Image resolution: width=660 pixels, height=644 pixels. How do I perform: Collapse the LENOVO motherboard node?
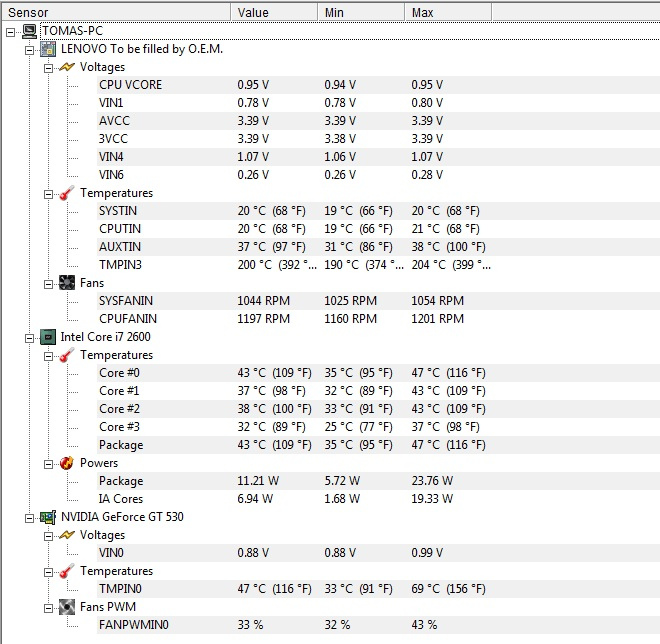click(x=29, y=50)
